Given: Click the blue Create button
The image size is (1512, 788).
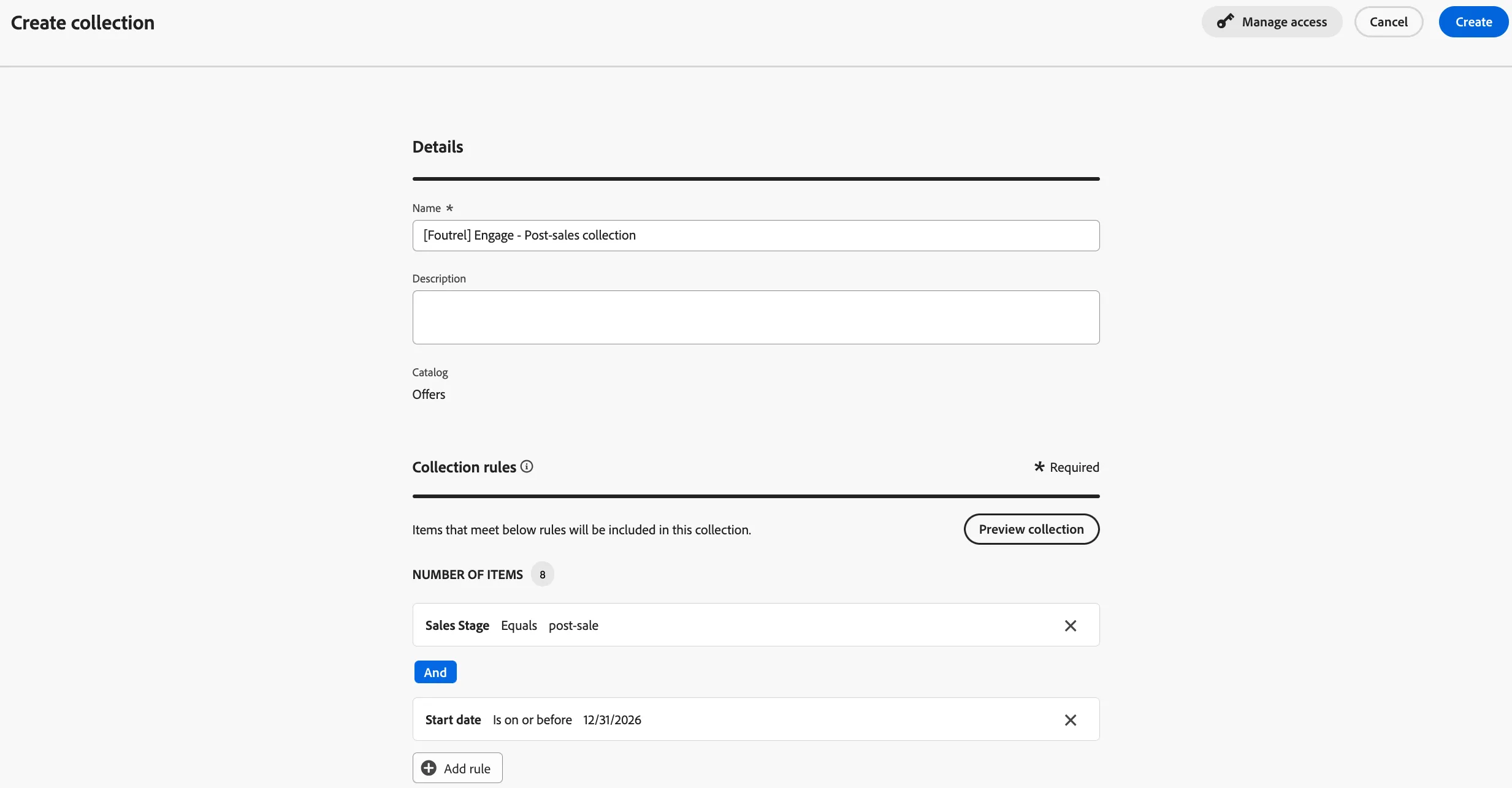Looking at the screenshot, I should [x=1473, y=22].
